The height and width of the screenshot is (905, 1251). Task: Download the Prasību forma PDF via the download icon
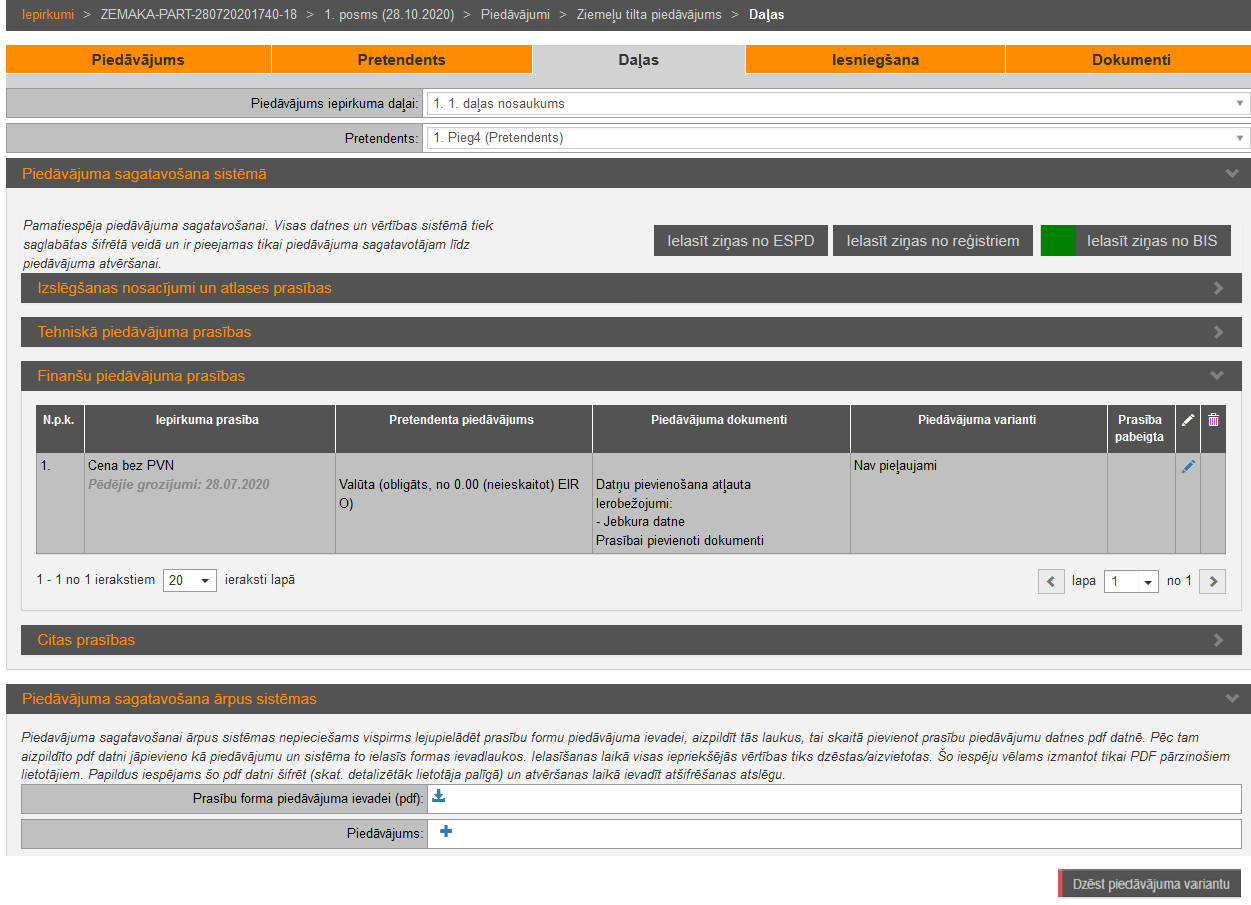click(438, 797)
